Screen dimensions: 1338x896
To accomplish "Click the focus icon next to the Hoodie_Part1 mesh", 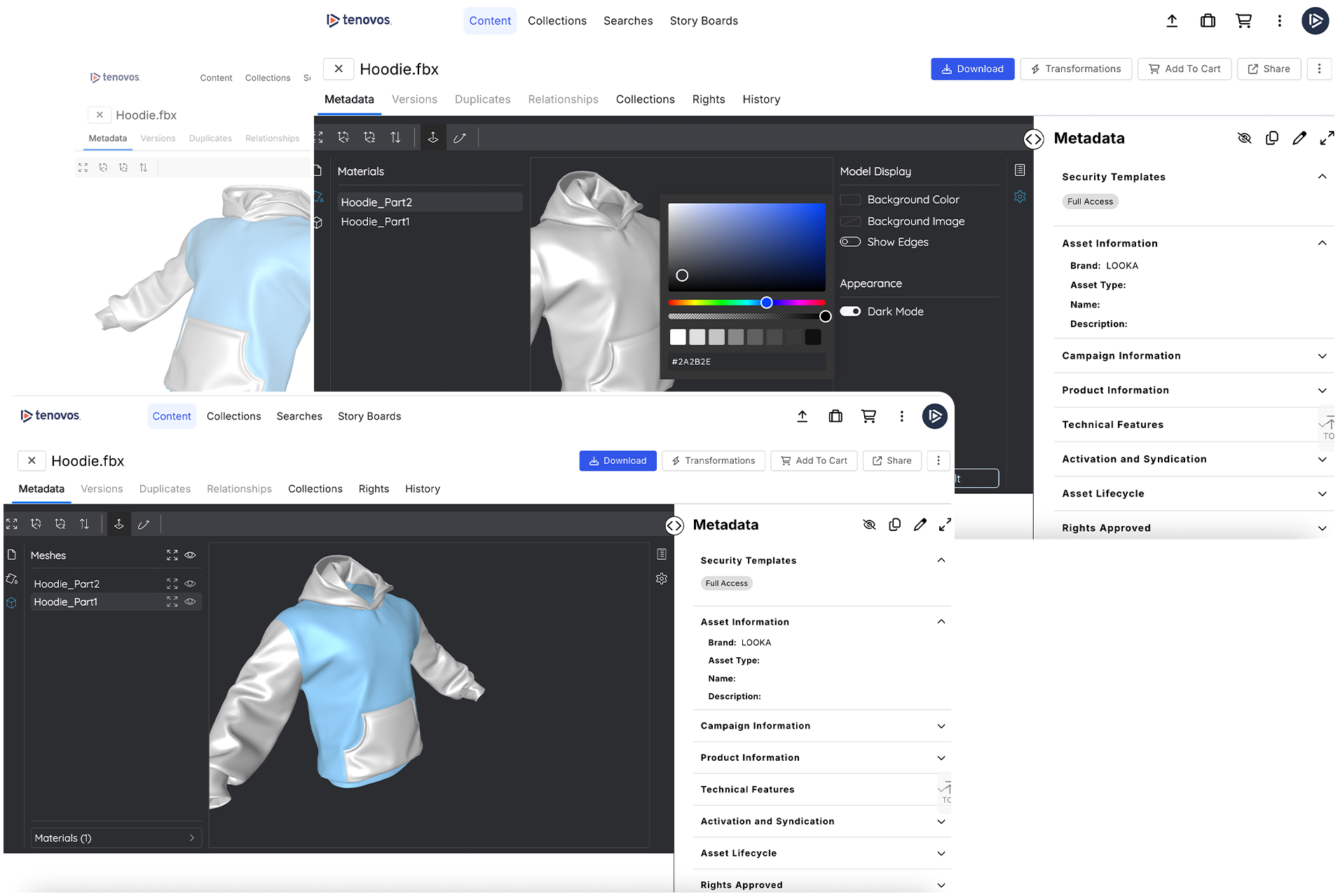I will 172,602.
